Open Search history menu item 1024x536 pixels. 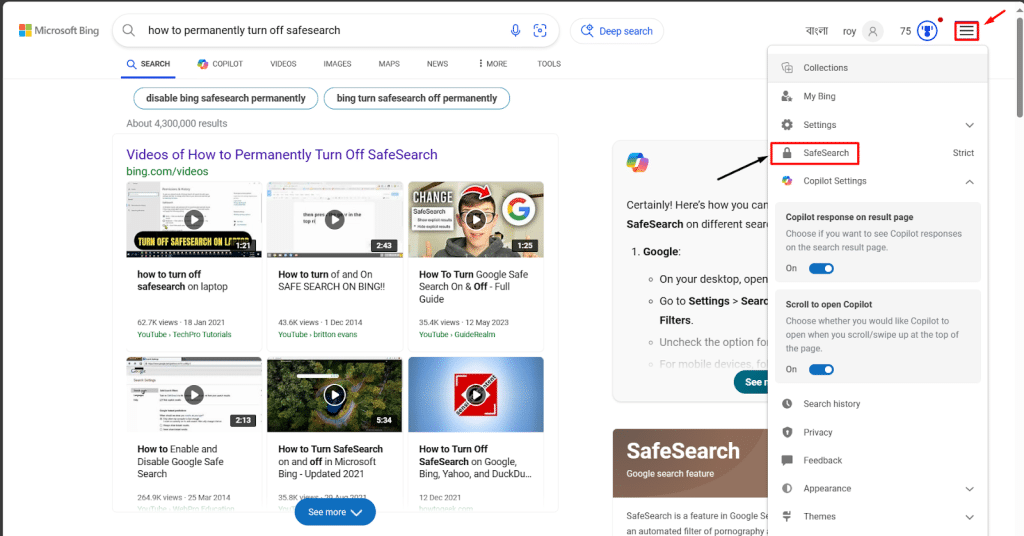[878, 404]
